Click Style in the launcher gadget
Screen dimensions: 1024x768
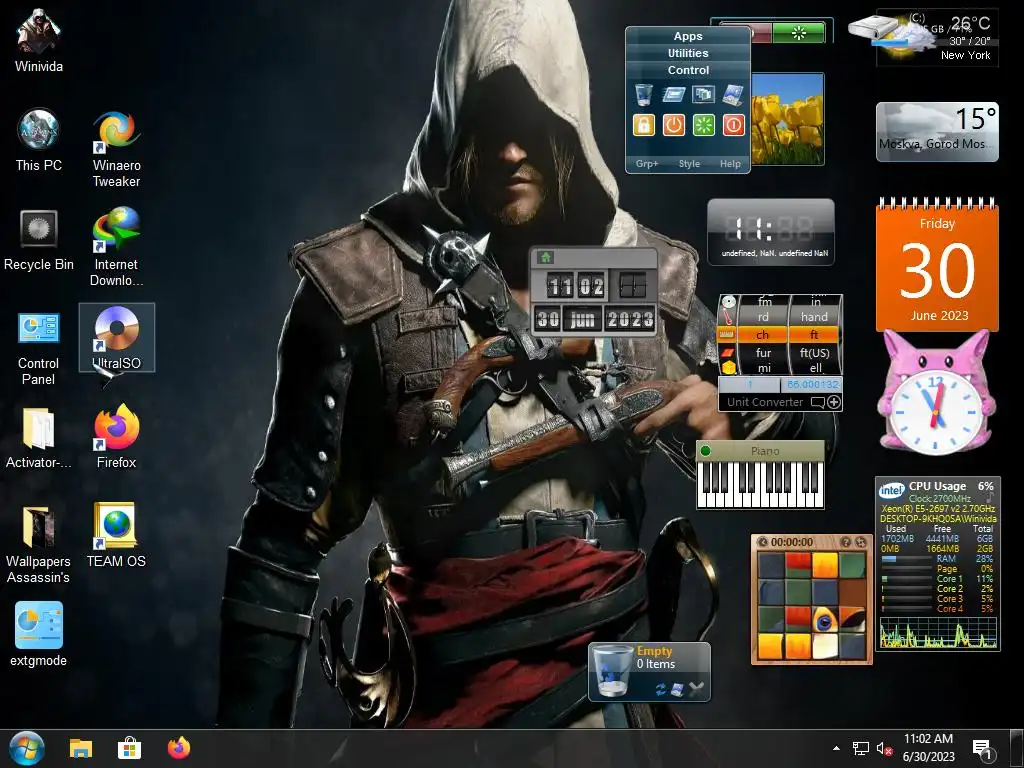[689, 164]
